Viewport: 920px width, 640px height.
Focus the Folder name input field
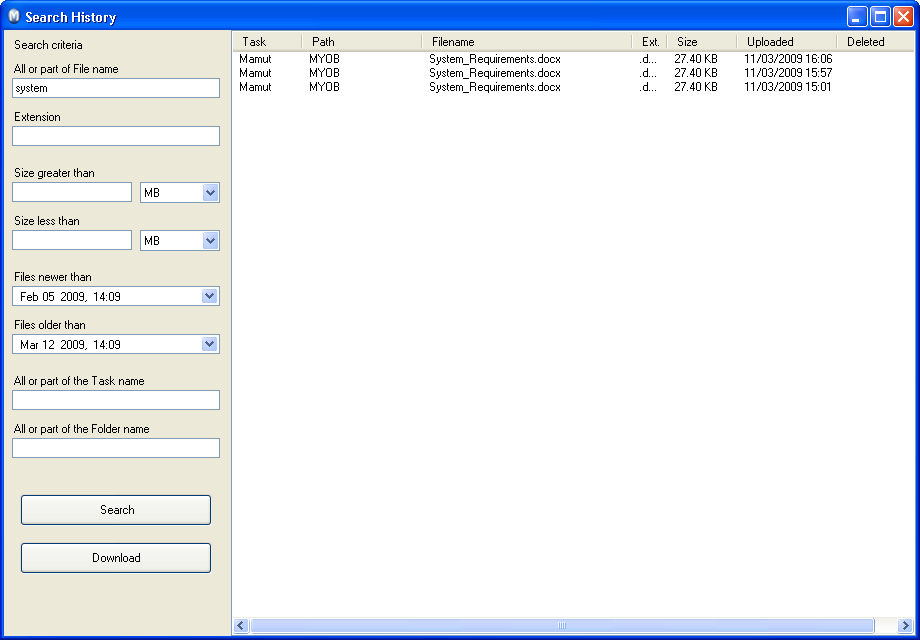(116, 448)
